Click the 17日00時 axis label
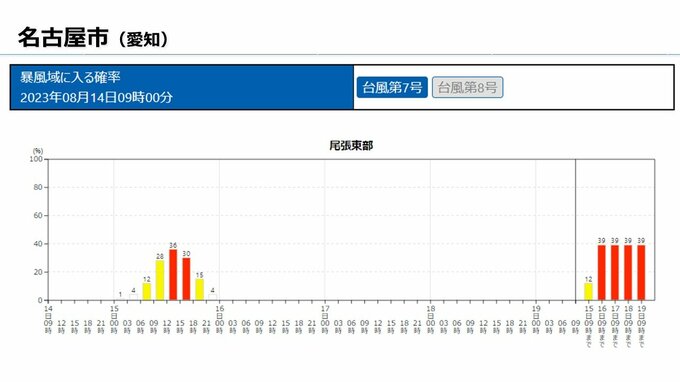Viewport: 680px width, 382px height. pos(325,320)
